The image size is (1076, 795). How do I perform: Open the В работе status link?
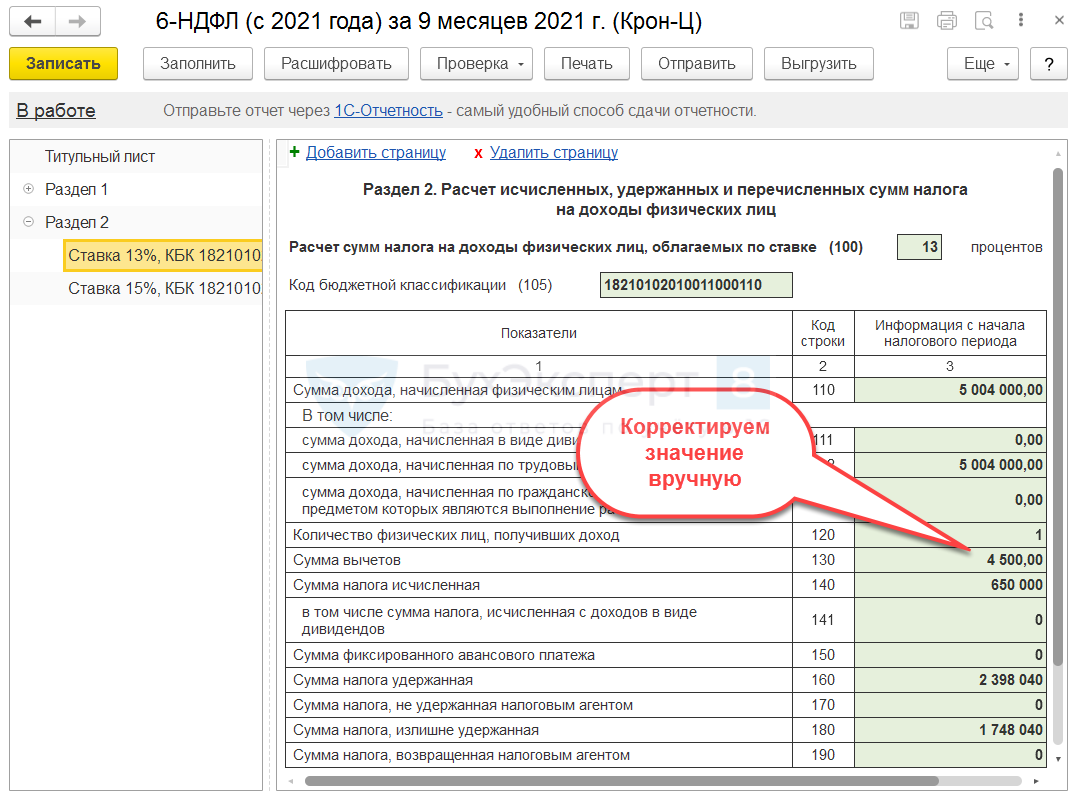click(56, 110)
